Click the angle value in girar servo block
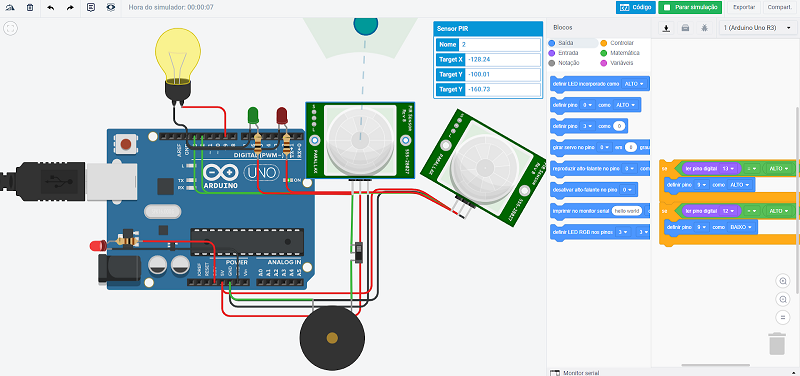Image resolution: width=800 pixels, height=376 pixels. [x=630, y=147]
